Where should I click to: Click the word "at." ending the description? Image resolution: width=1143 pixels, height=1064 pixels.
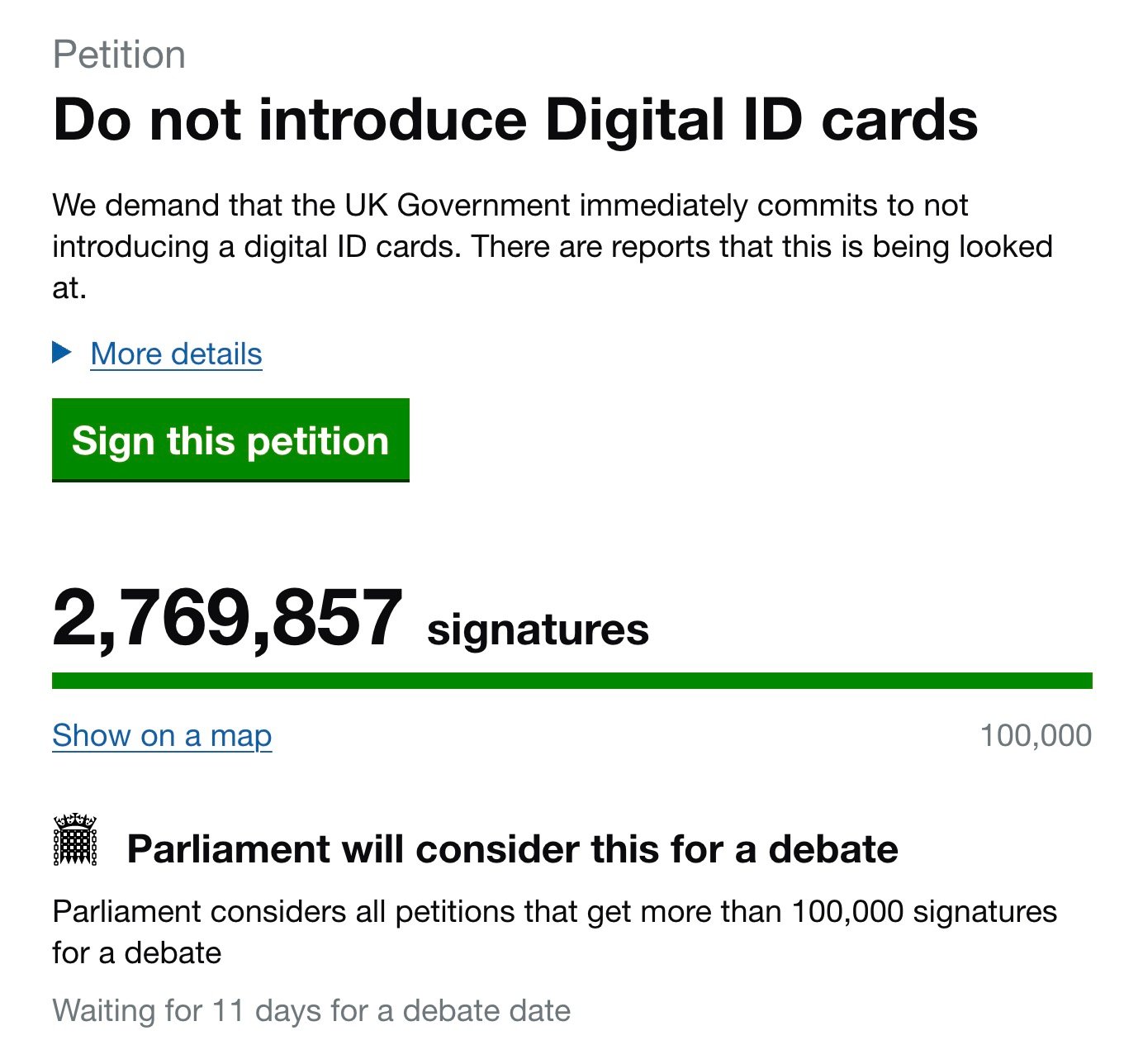pyautogui.click(x=69, y=288)
